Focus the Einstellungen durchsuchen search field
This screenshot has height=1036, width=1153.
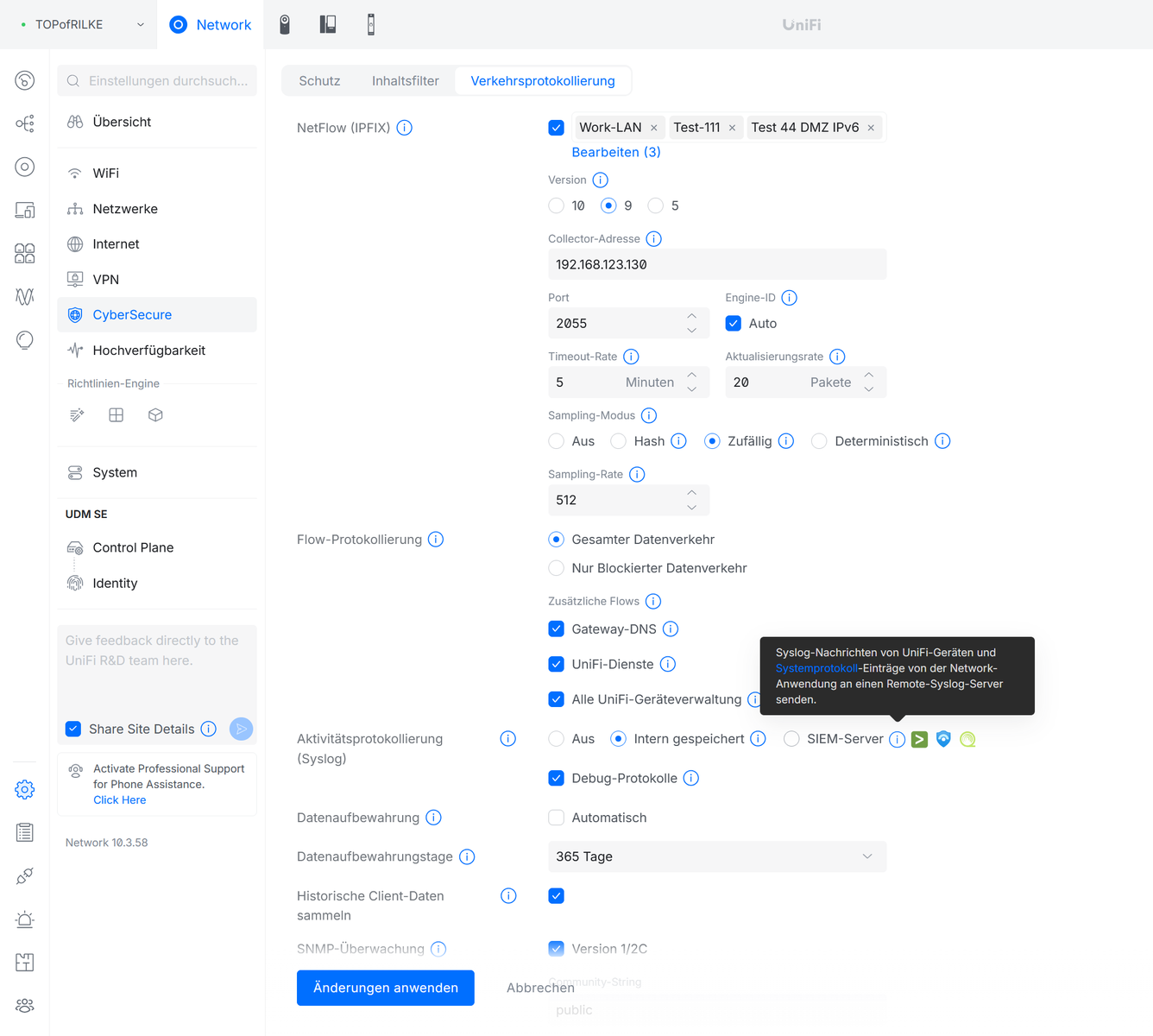[157, 81]
